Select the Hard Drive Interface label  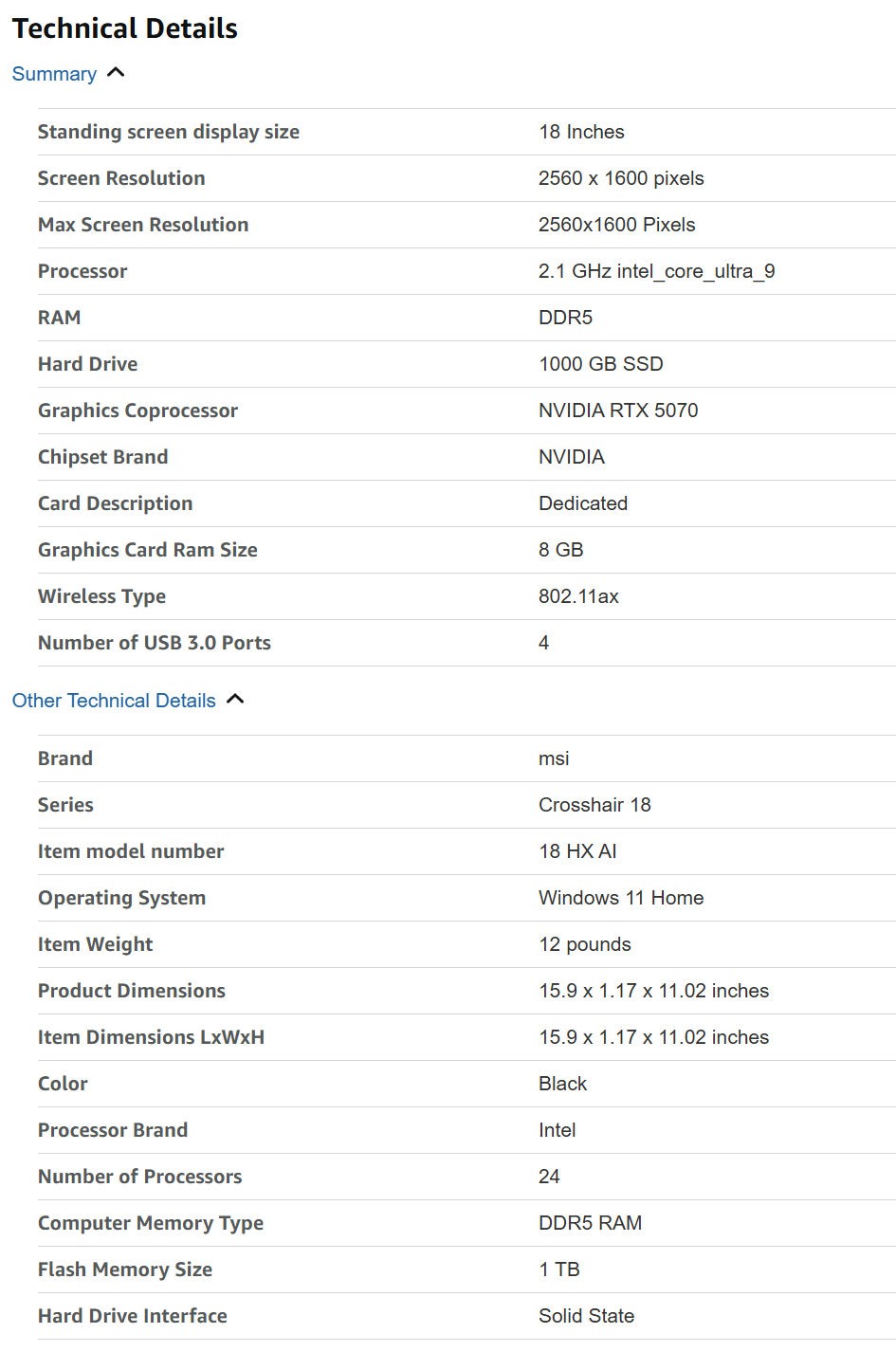click(x=133, y=1316)
